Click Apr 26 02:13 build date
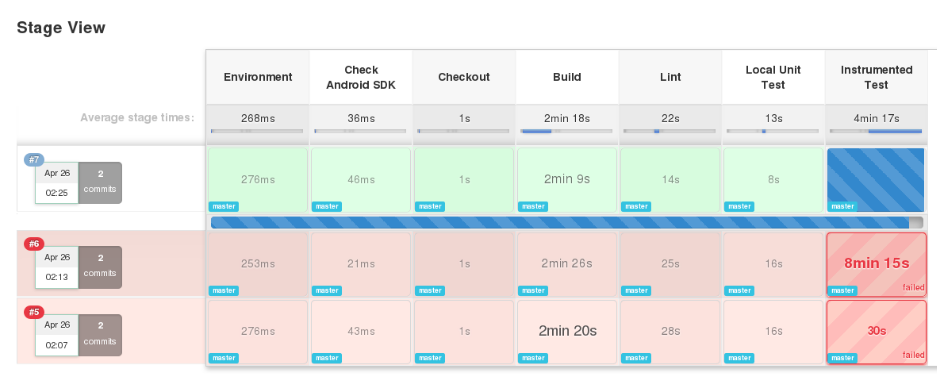 [x=57, y=267]
